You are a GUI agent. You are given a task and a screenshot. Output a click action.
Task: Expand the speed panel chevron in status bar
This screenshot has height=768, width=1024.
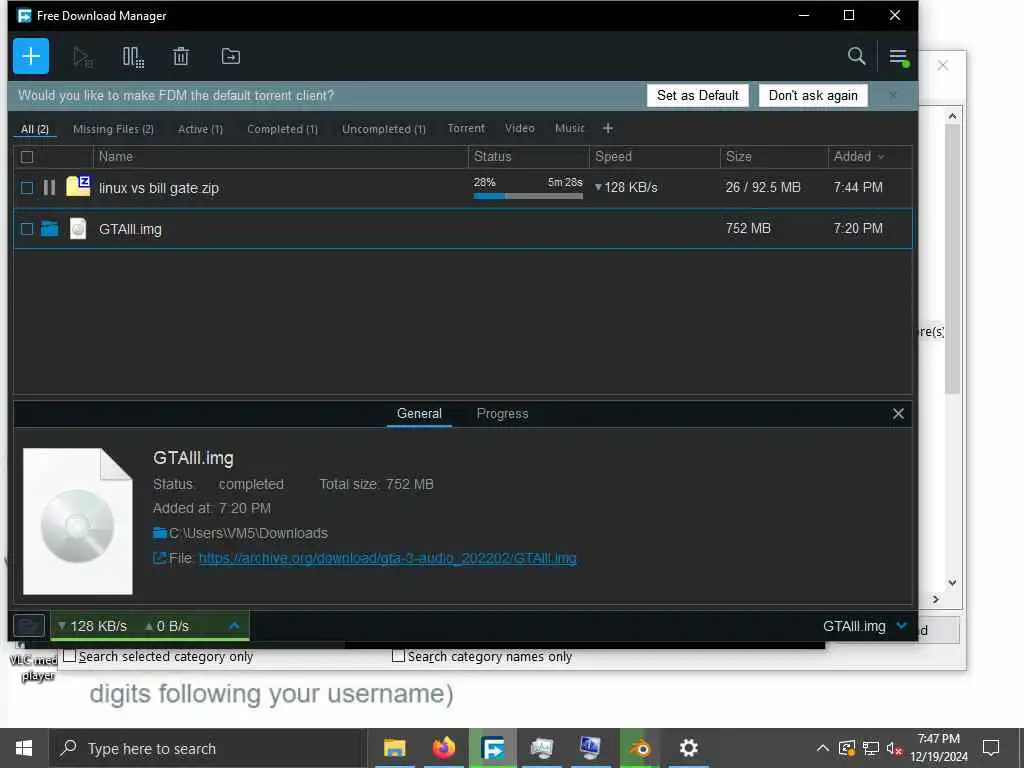pyautogui.click(x=234, y=626)
